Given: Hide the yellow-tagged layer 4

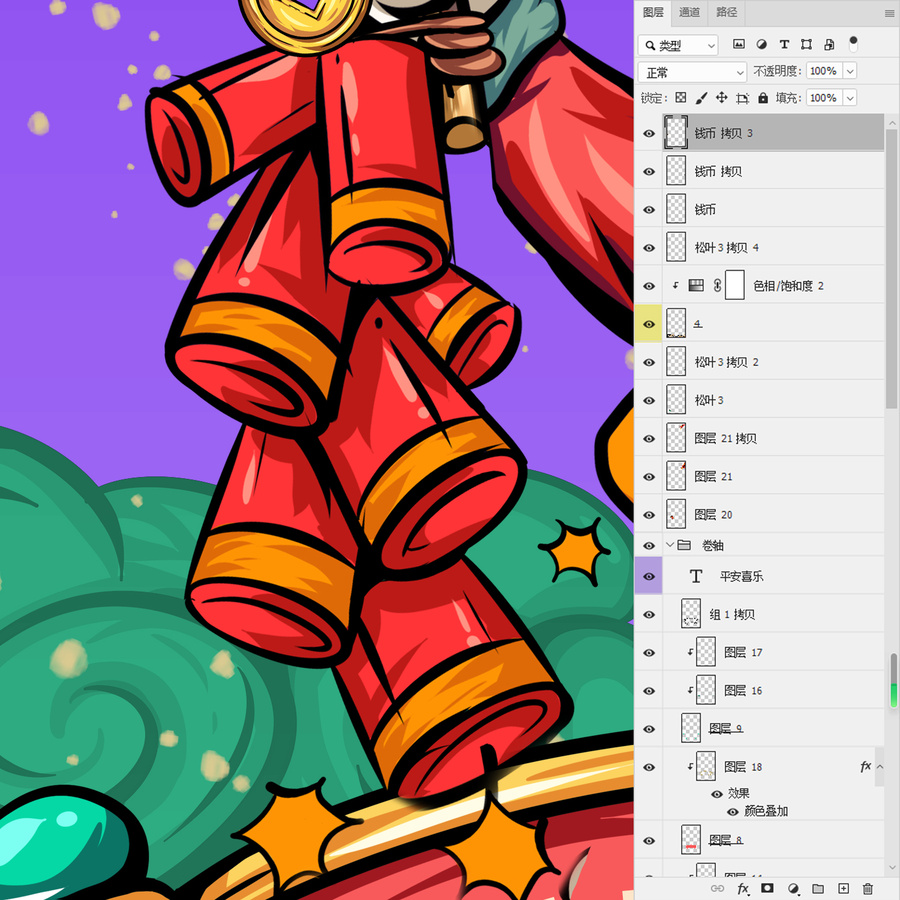Looking at the screenshot, I should [x=649, y=324].
